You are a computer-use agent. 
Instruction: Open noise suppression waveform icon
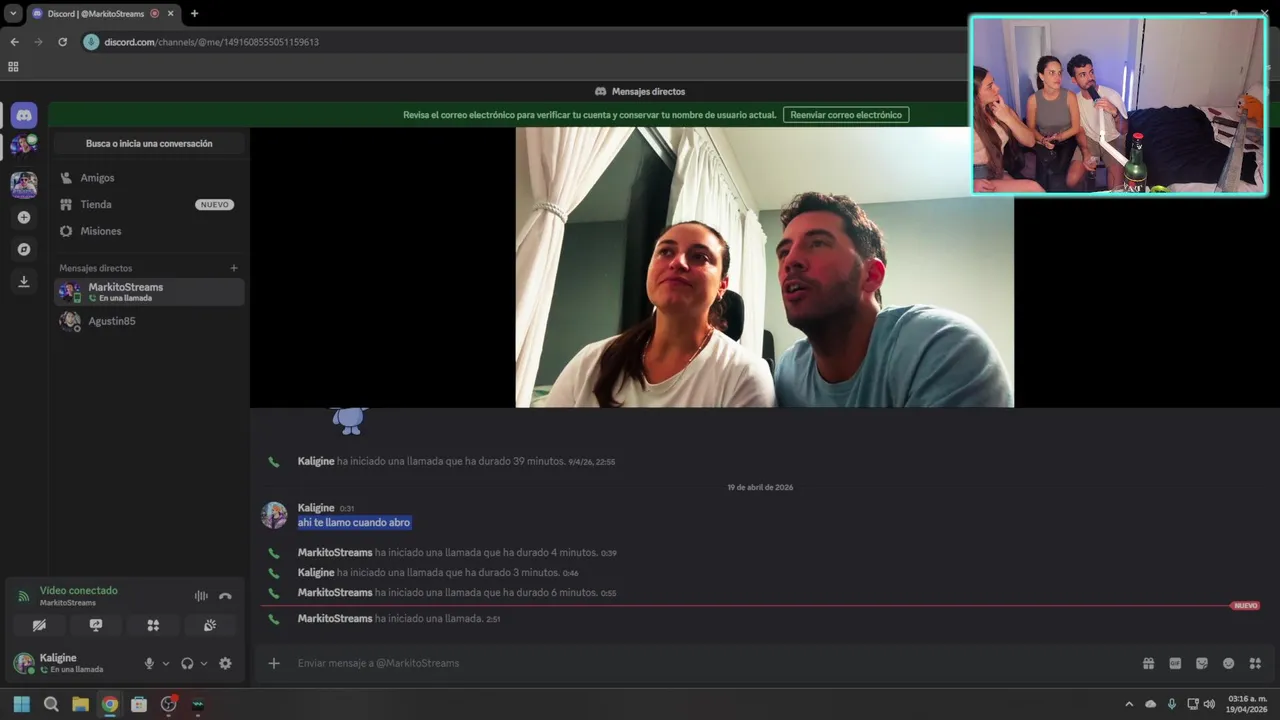201,596
